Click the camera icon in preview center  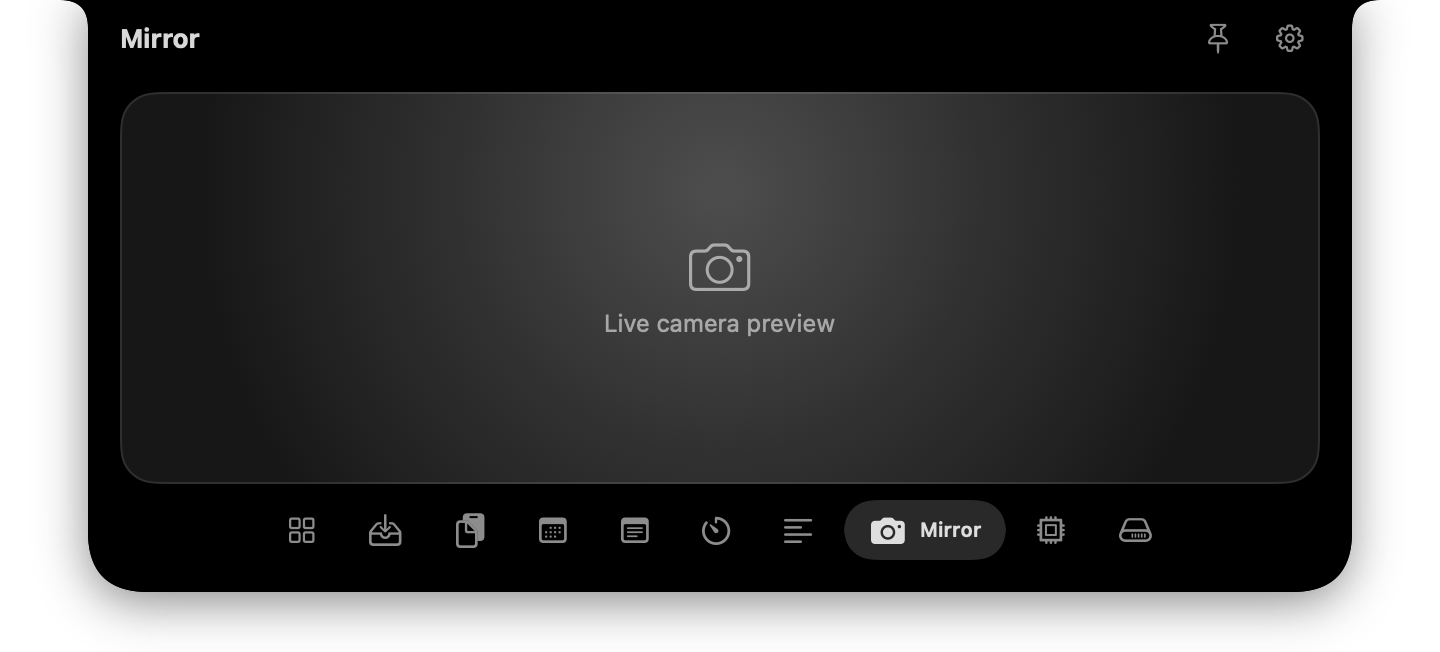coord(720,267)
